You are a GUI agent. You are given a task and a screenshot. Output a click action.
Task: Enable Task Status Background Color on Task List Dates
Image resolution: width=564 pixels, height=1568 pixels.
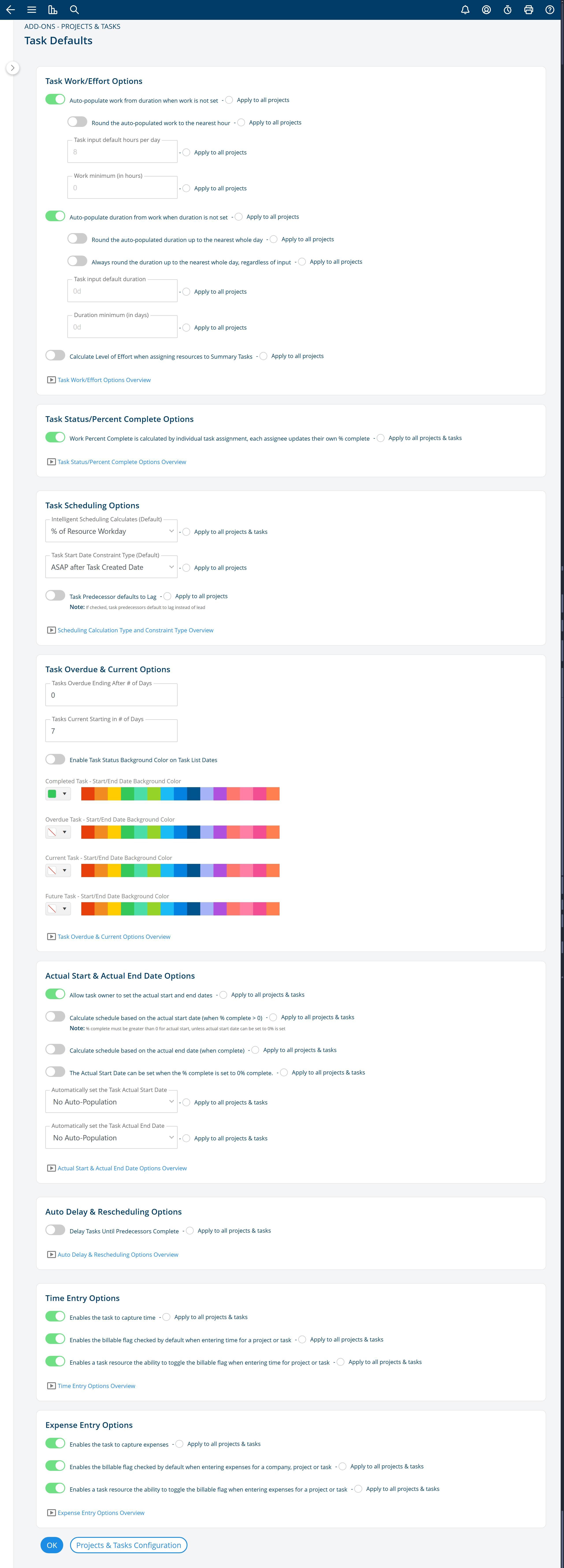coord(55,759)
